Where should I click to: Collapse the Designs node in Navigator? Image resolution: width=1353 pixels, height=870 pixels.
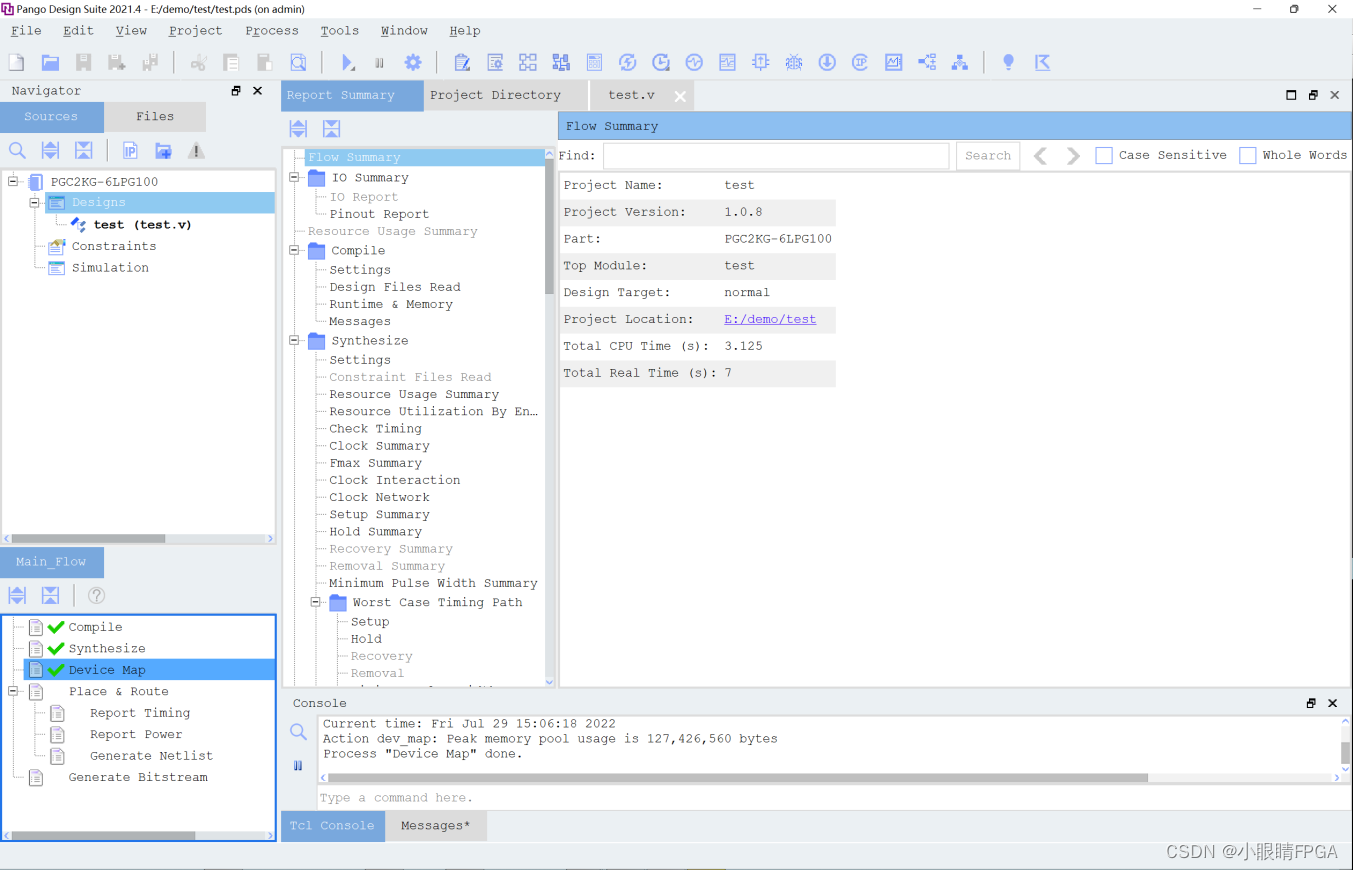click(x=35, y=203)
